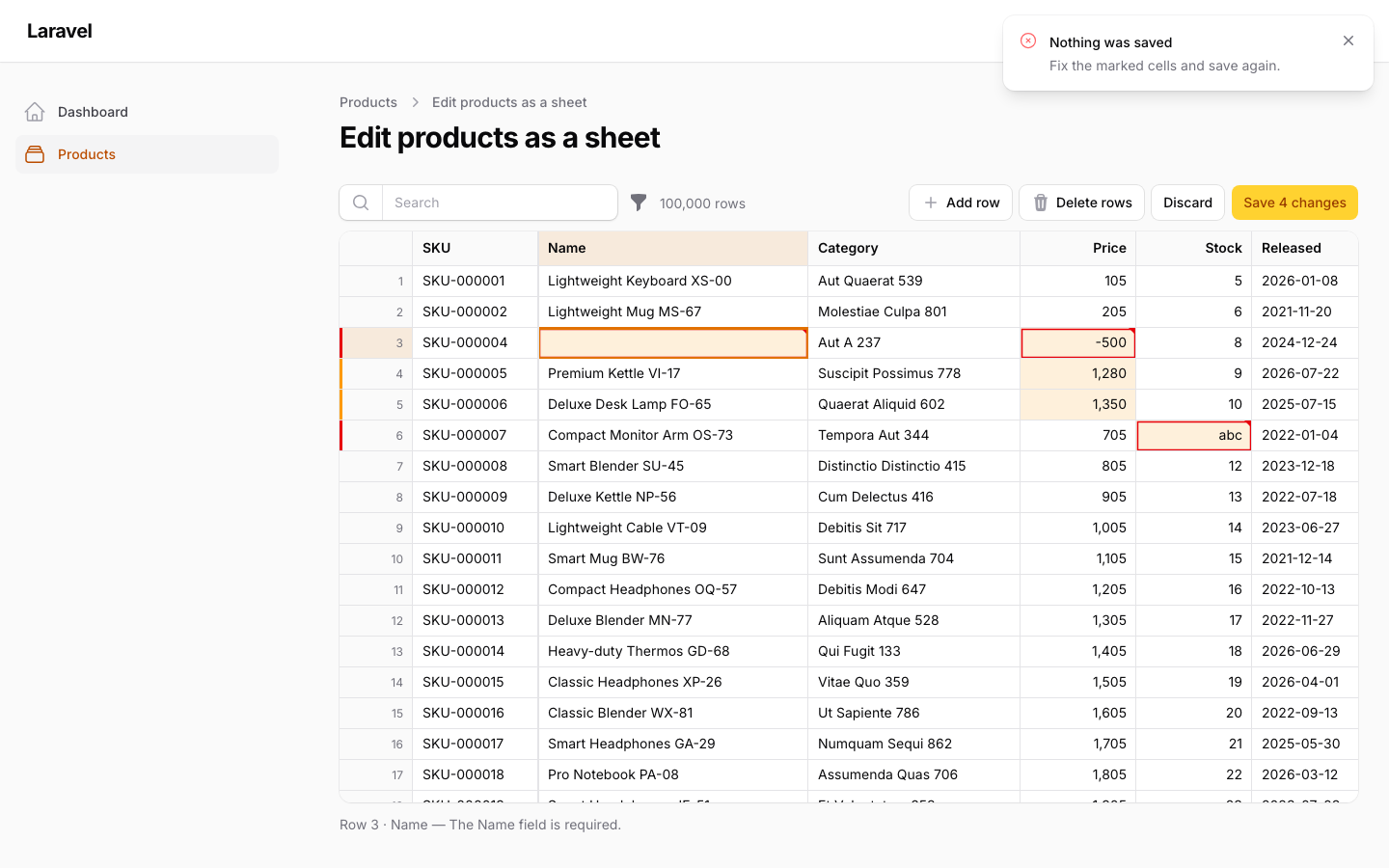This screenshot has width=1389, height=868.
Task: Click the Products stack icon in sidebar
Action: 35,154
